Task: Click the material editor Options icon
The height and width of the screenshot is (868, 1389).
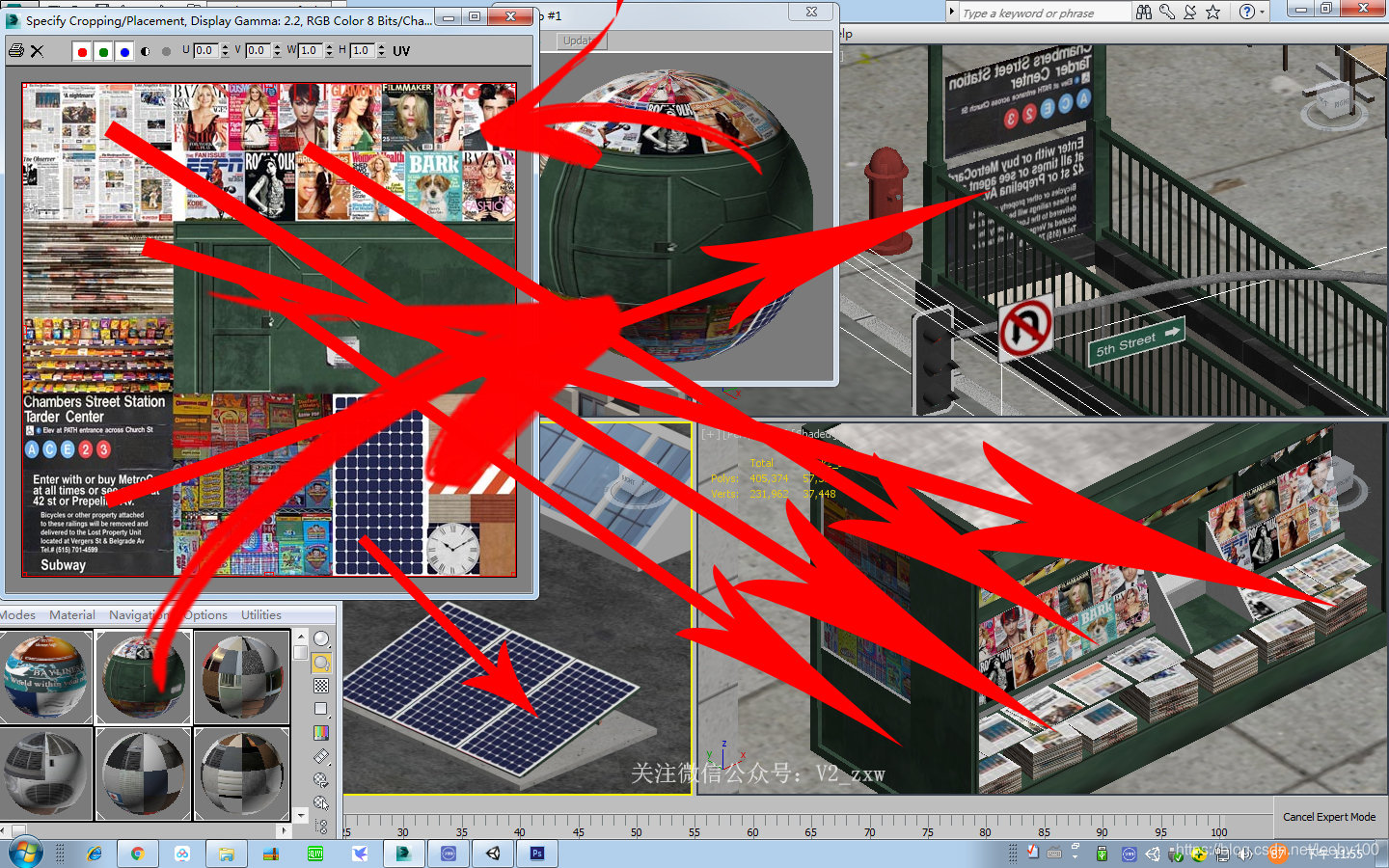Action: click(321, 779)
